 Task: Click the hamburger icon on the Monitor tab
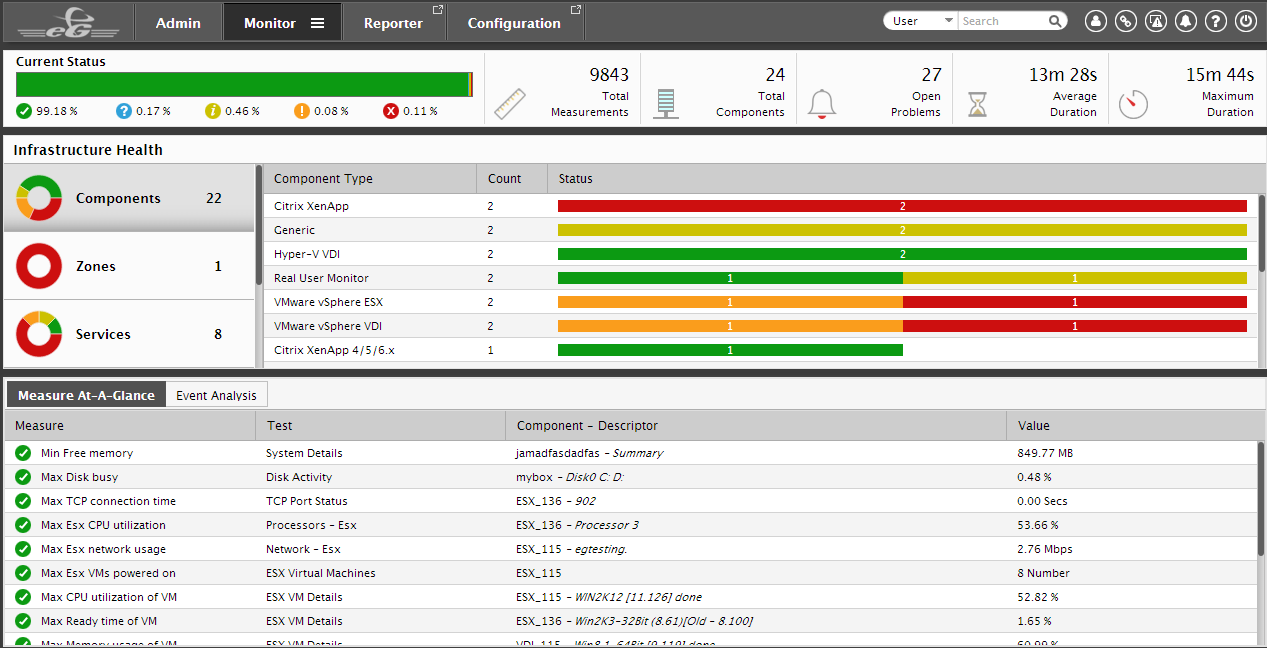click(317, 23)
